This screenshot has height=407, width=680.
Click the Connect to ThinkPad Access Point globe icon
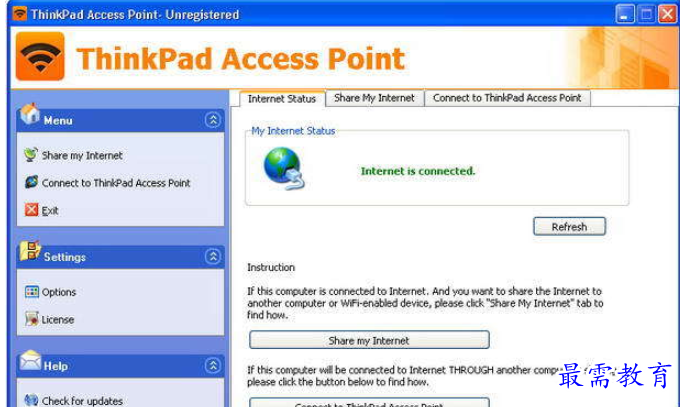pos(31,182)
